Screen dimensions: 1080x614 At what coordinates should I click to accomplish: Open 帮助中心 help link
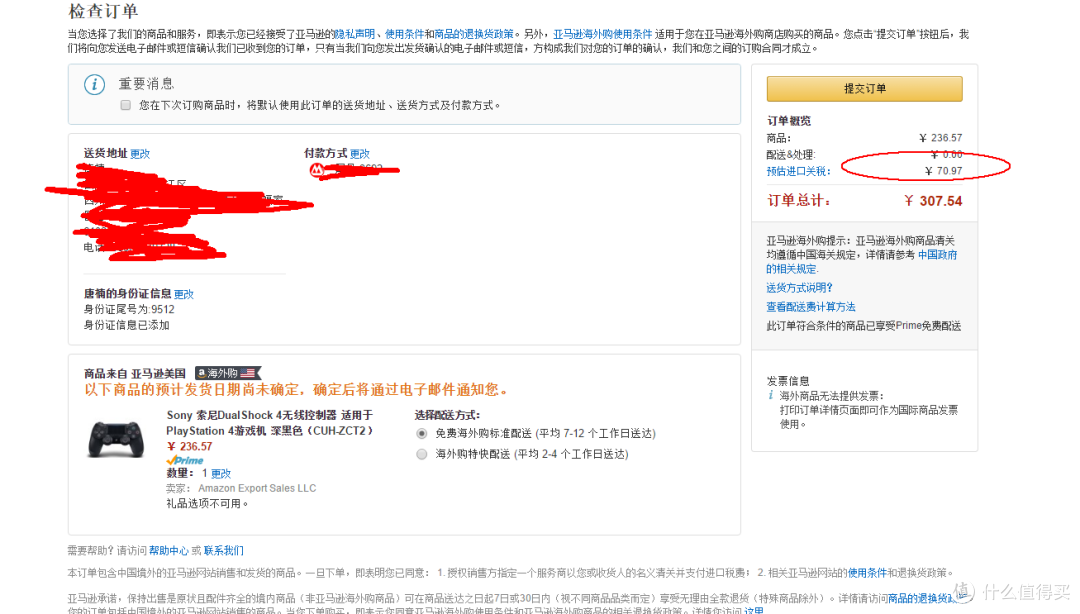pyautogui.click(x=169, y=551)
